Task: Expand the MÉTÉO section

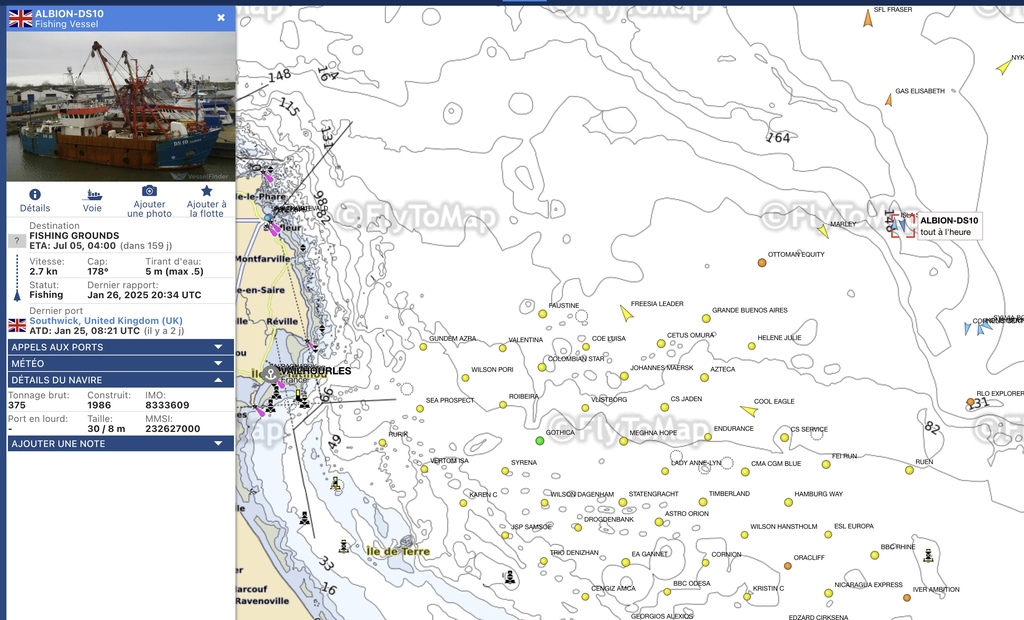Action: pyautogui.click(x=121, y=363)
